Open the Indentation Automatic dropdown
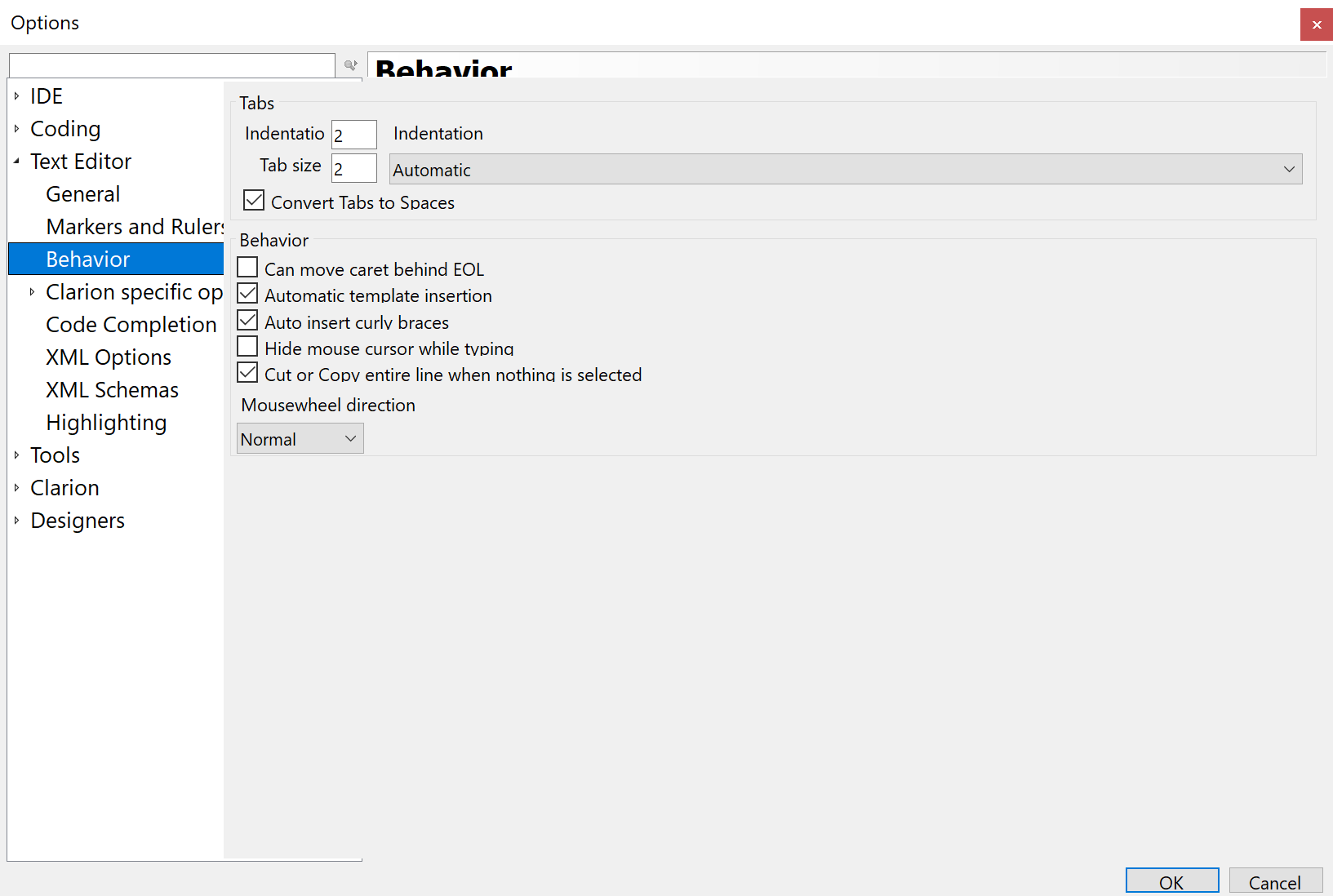This screenshot has width=1333, height=896. coord(845,170)
